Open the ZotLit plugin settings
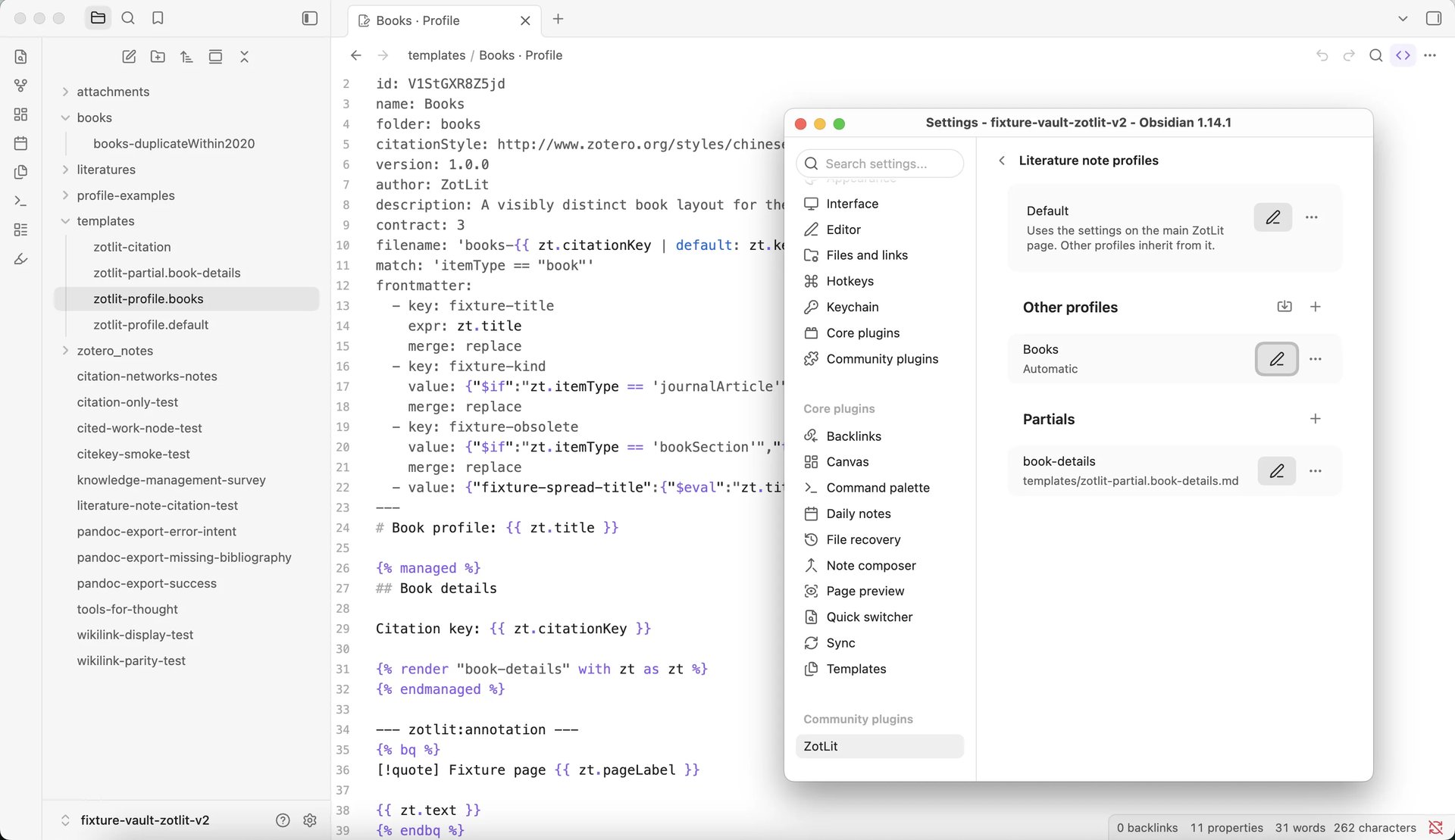Viewport: 1455px width, 840px height. click(x=879, y=746)
